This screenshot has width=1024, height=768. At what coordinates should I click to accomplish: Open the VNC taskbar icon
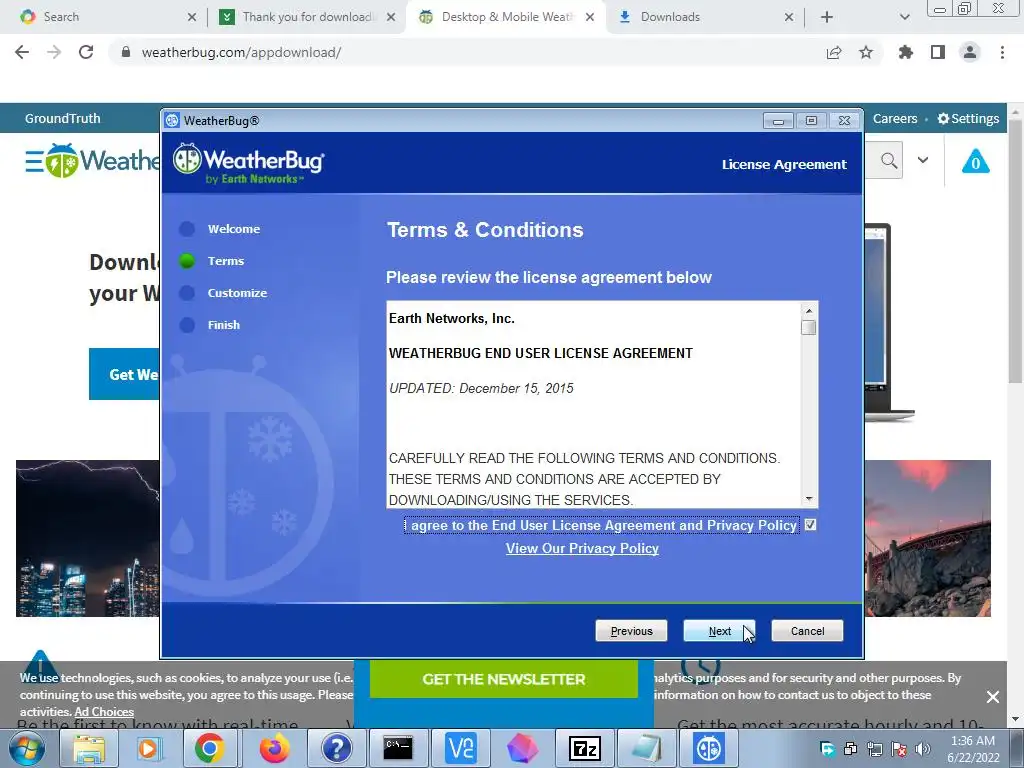tap(461, 748)
